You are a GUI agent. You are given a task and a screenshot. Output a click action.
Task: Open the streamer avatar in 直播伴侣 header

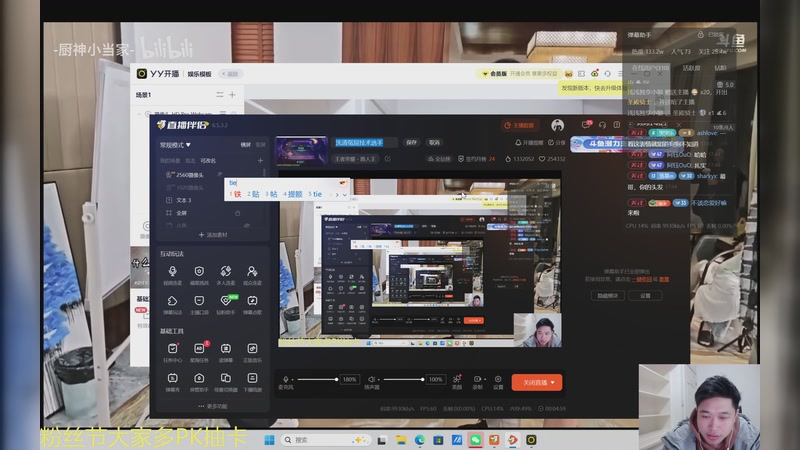[558, 125]
